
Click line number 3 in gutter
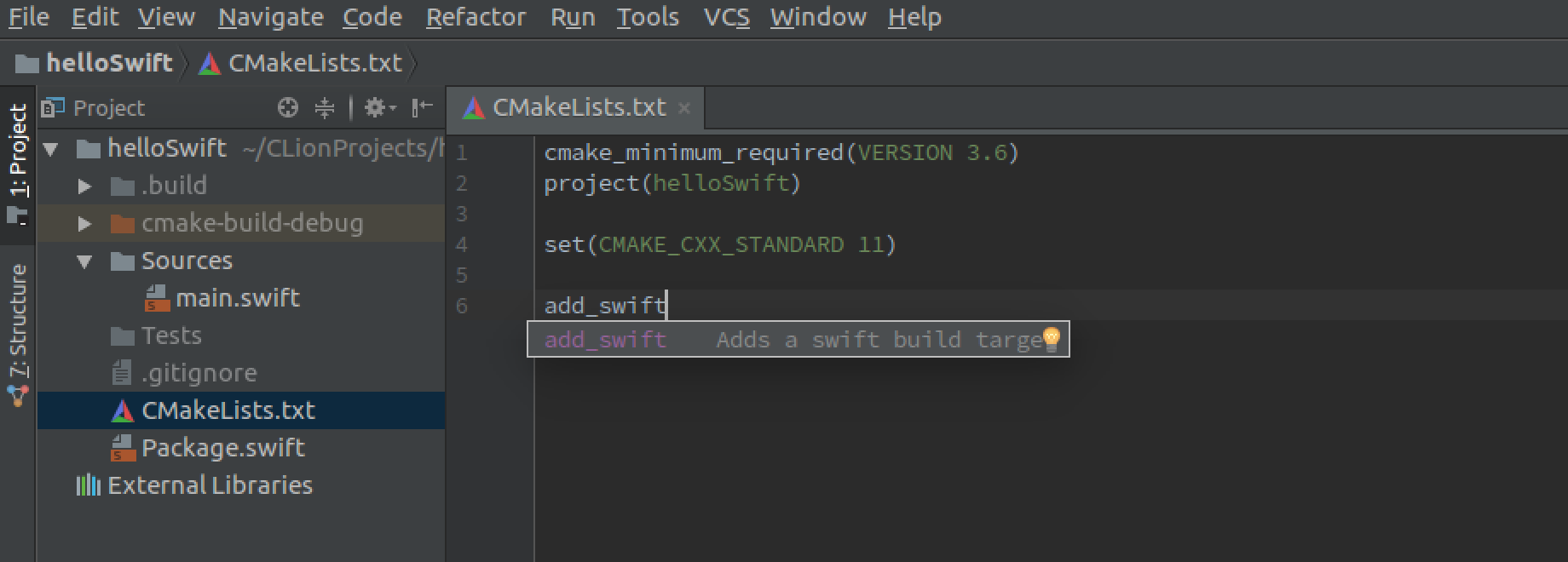(461, 215)
